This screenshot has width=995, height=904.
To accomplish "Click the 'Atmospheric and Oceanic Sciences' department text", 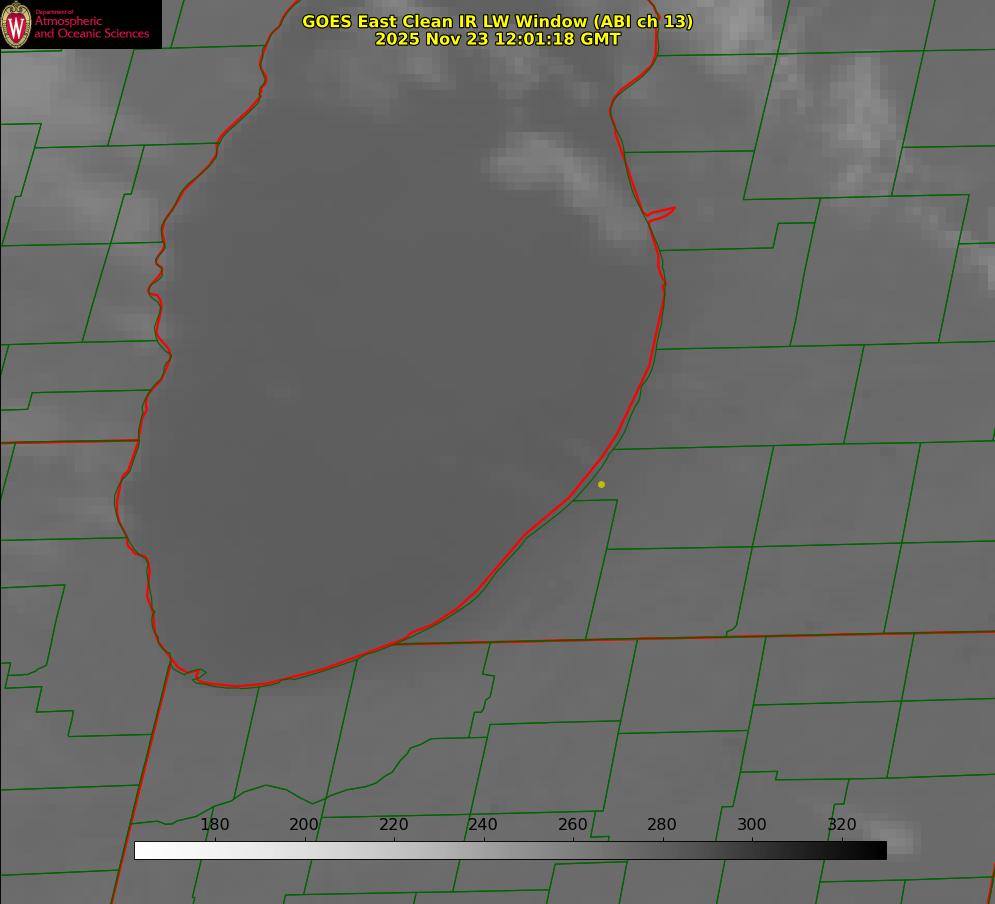I will tap(92, 27).
